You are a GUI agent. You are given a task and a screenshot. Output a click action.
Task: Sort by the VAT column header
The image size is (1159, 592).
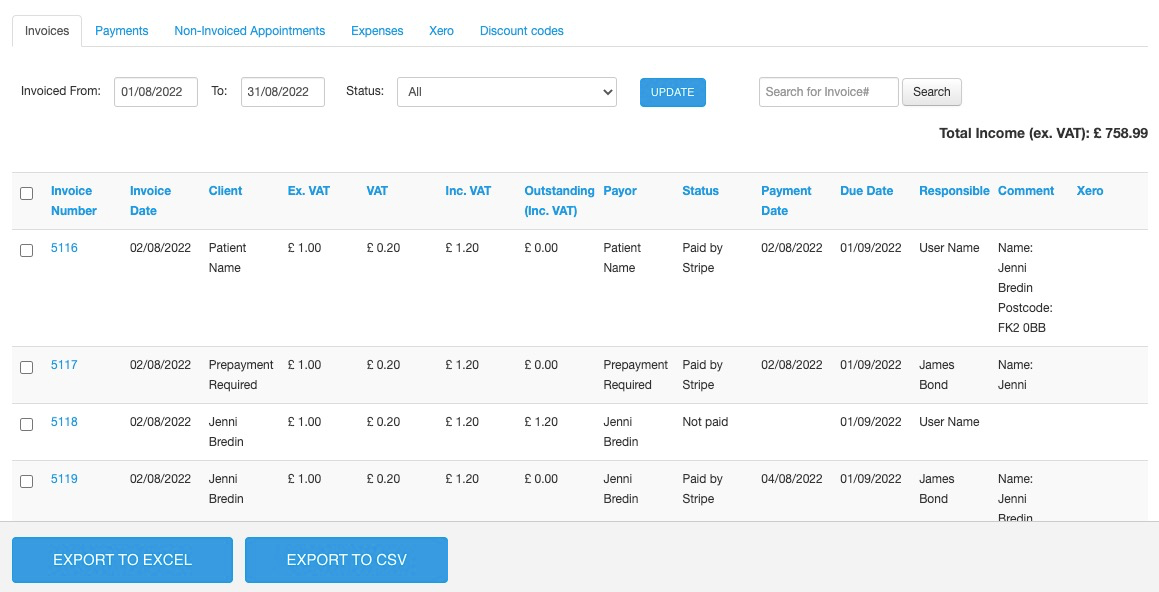377,191
